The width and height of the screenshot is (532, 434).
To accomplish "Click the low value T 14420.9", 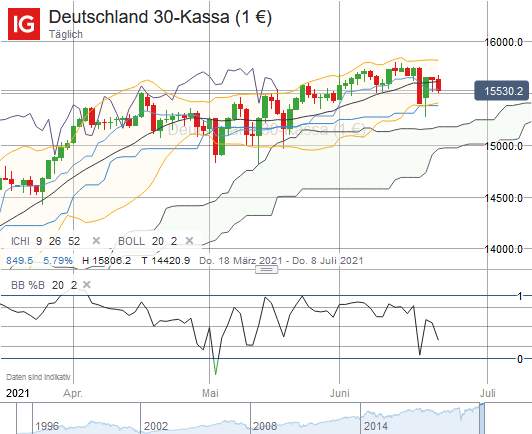I will point(166,261).
